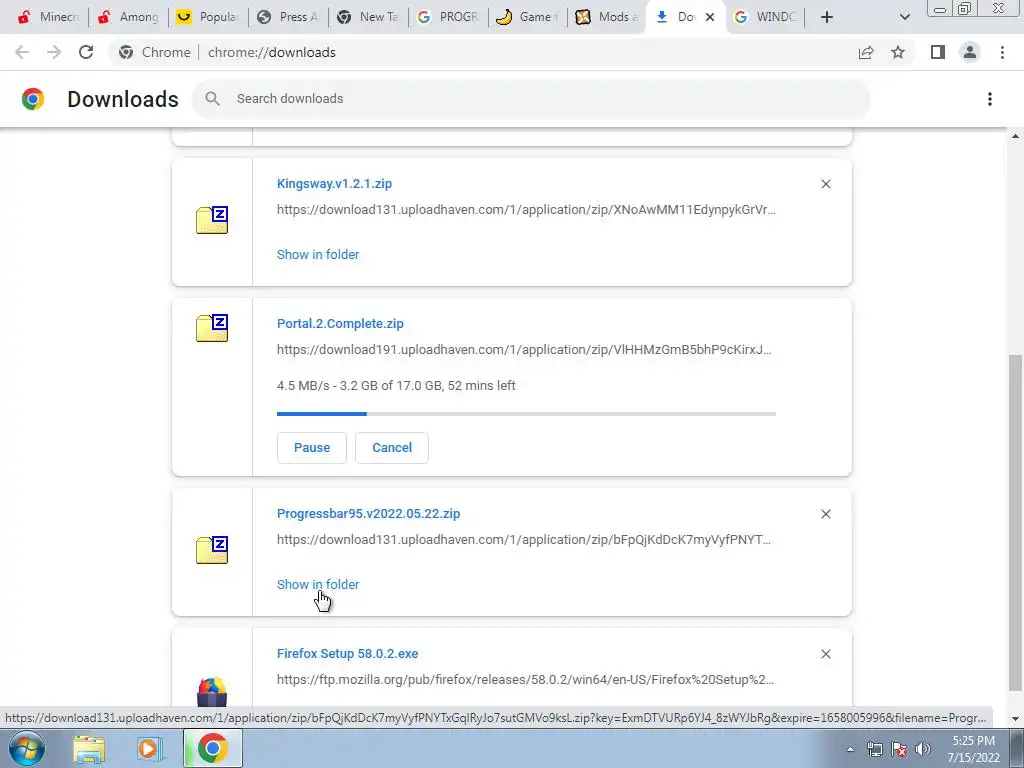Share this page using the share icon

point(866,52)
